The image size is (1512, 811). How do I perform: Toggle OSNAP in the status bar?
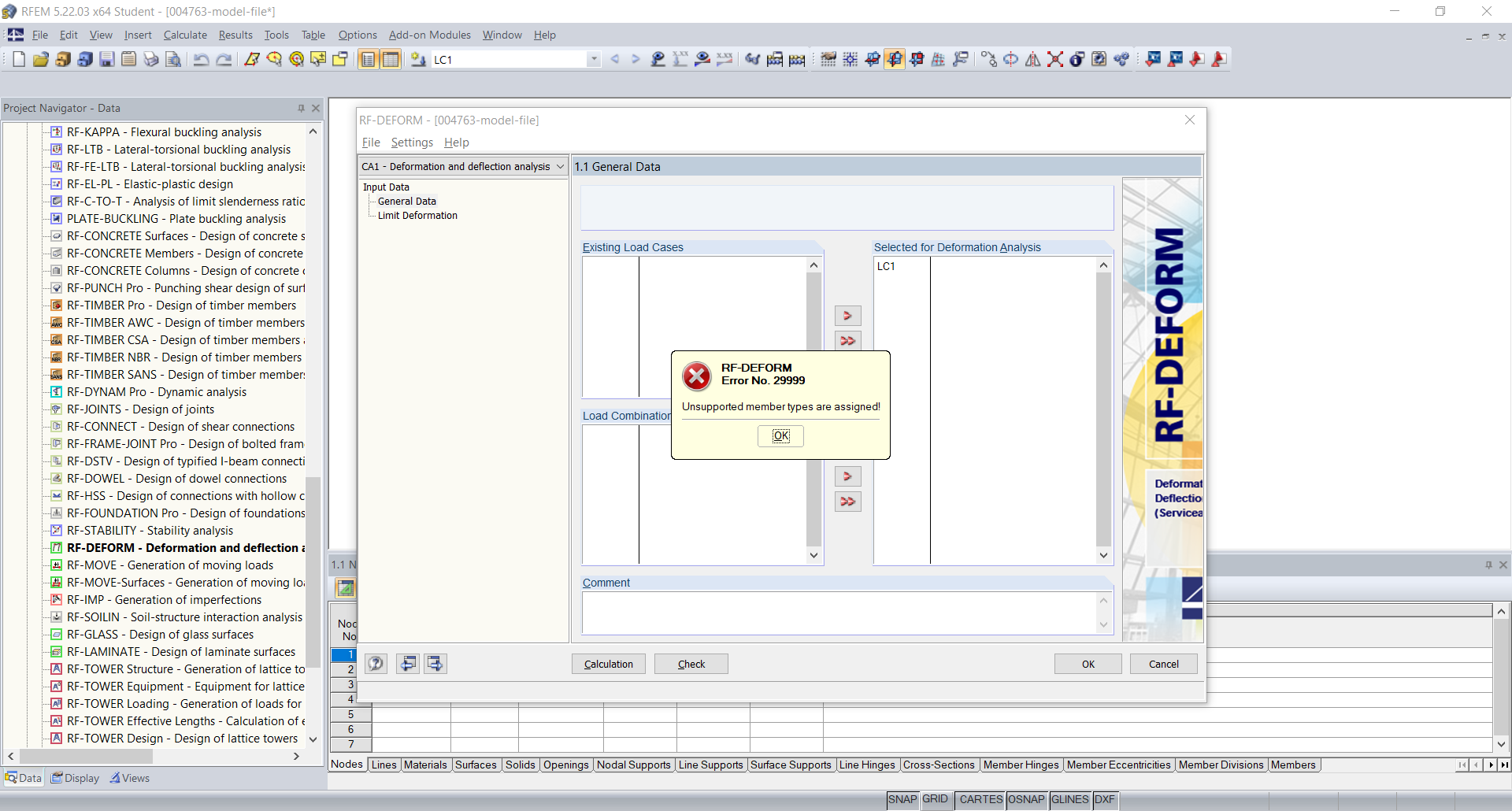tap(1026, 800)
